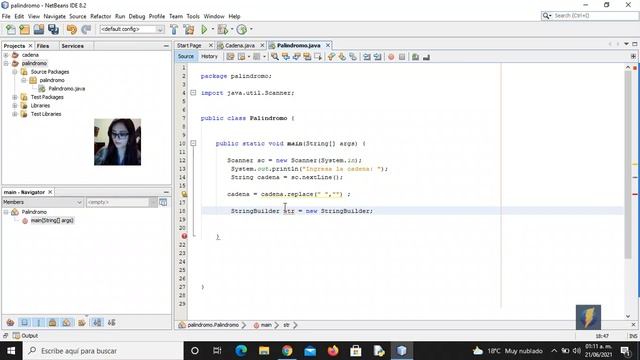640x360 pixels.
Task: Click the Undo arrow icon
Action: coord(72,29)
